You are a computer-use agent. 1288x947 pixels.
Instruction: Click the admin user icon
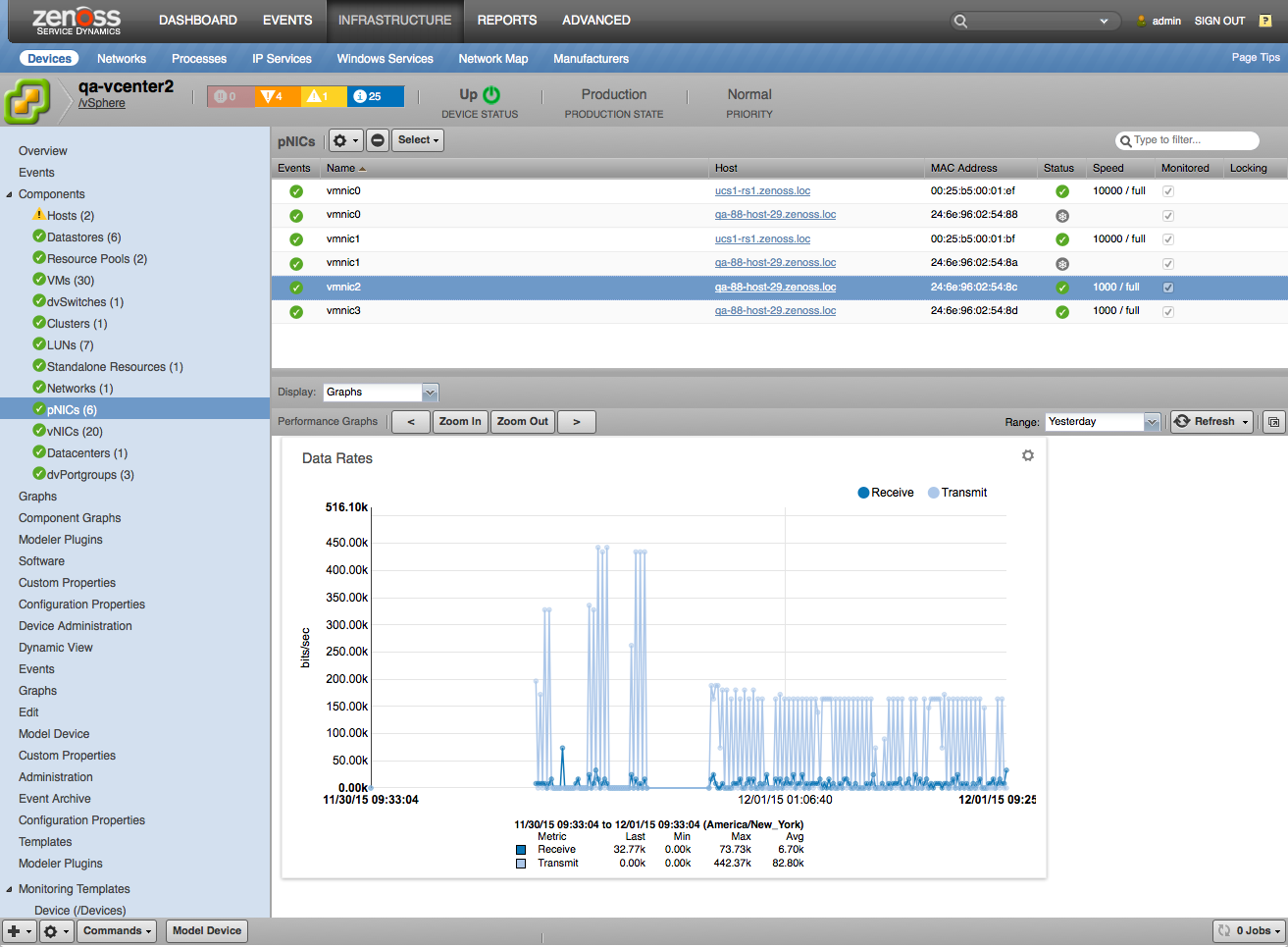pyautogui.click(x=1141, y=21)
